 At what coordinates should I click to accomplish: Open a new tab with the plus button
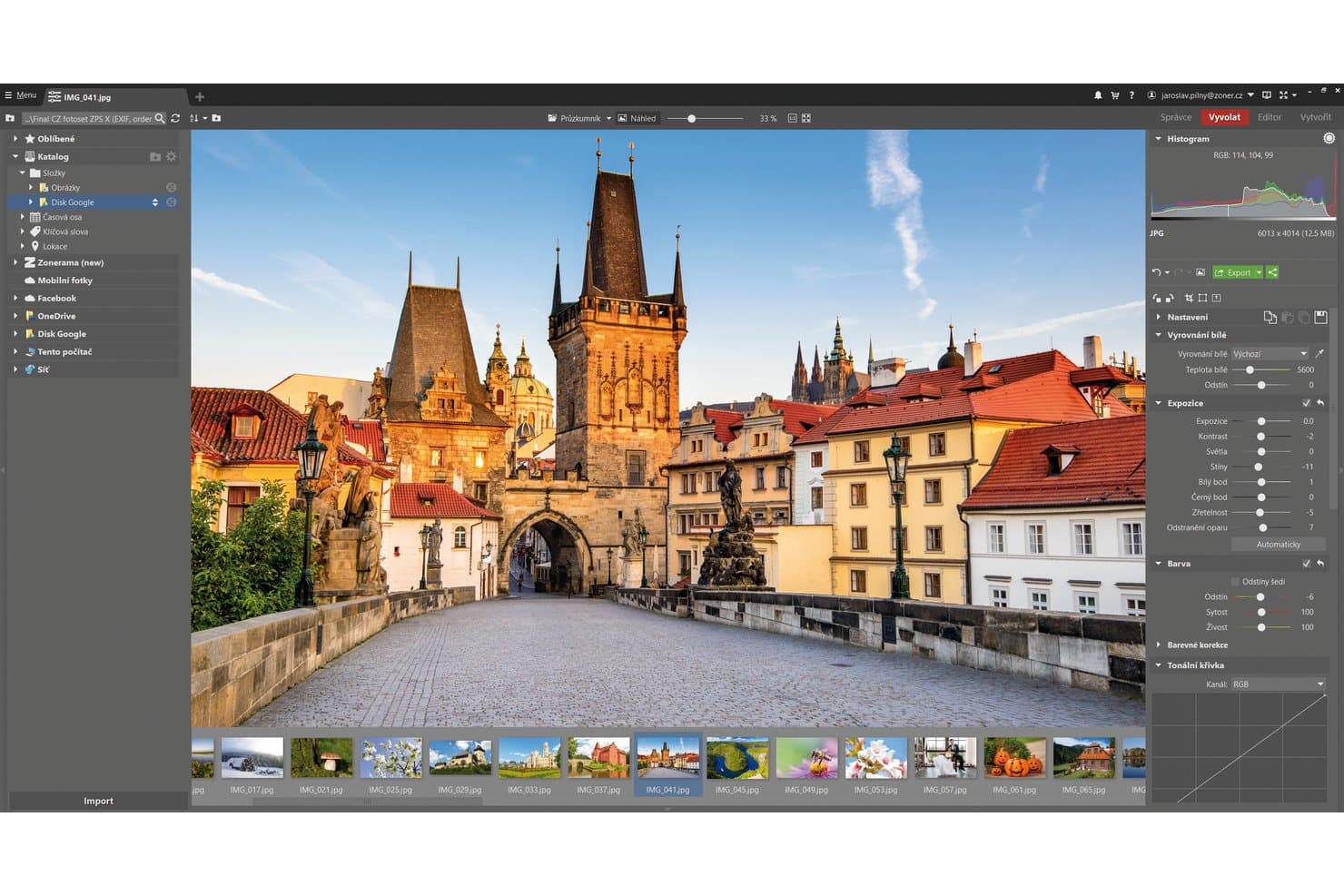[200, 97]
